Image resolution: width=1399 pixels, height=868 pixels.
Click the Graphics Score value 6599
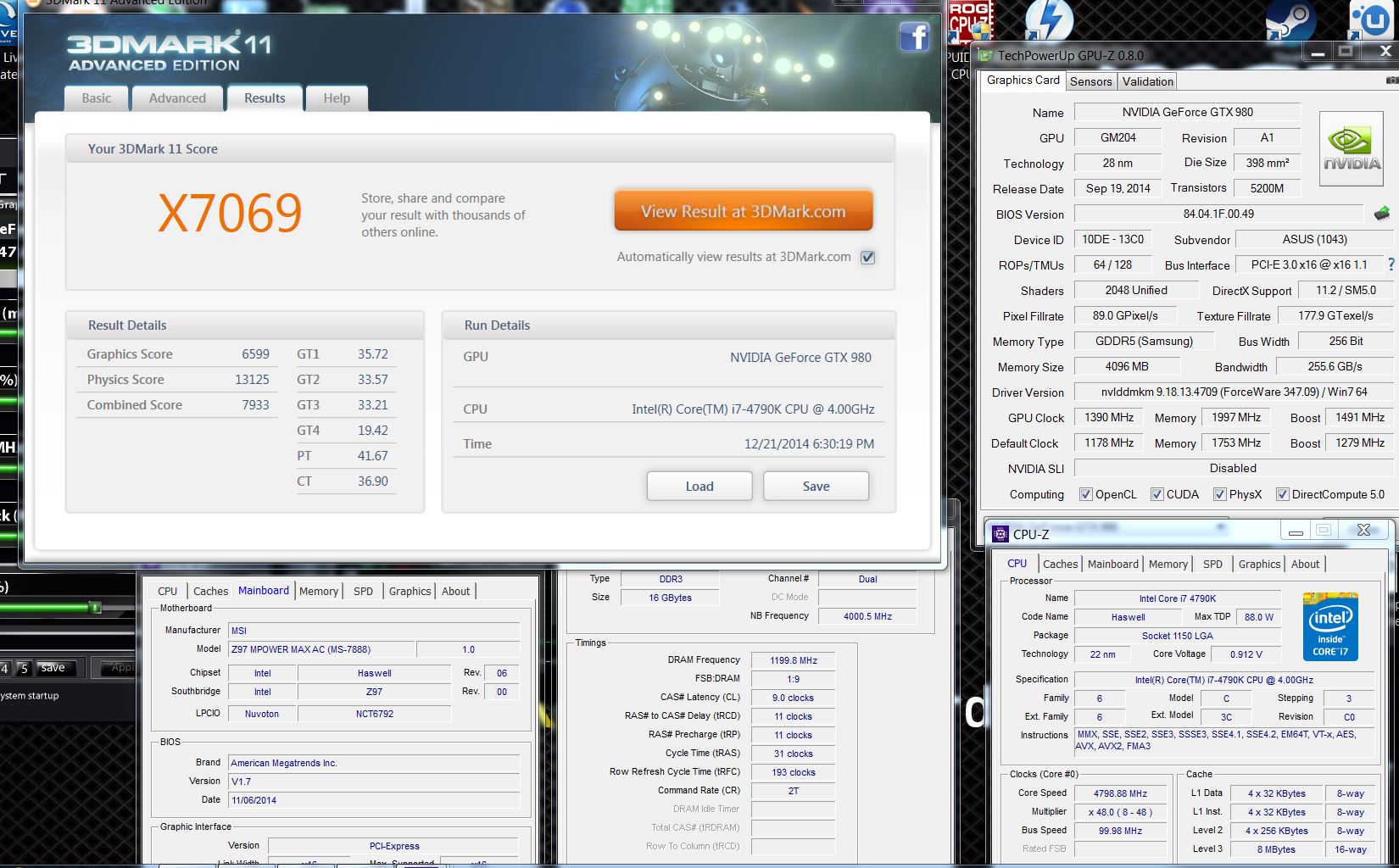(255, 354)
